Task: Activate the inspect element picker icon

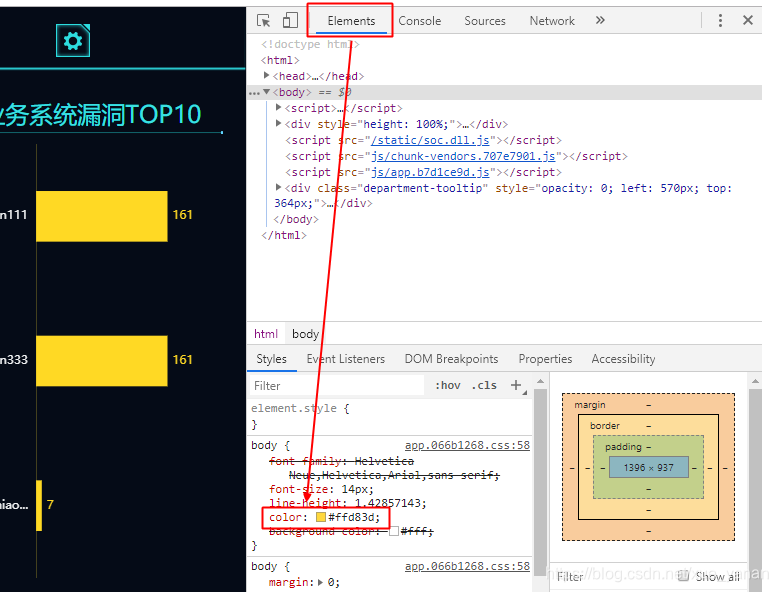Action: [x=263, y=20]
